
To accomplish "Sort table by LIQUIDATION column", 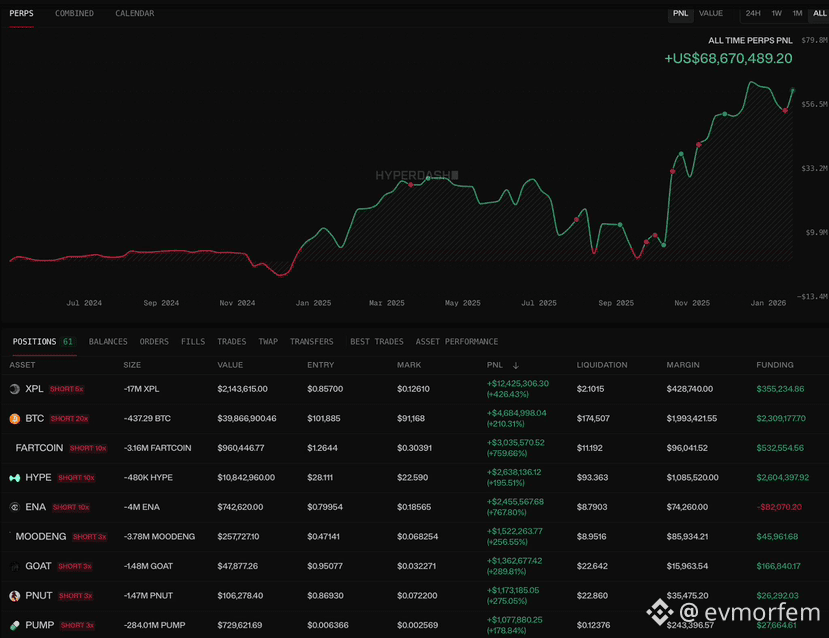I will coord(602,365).
